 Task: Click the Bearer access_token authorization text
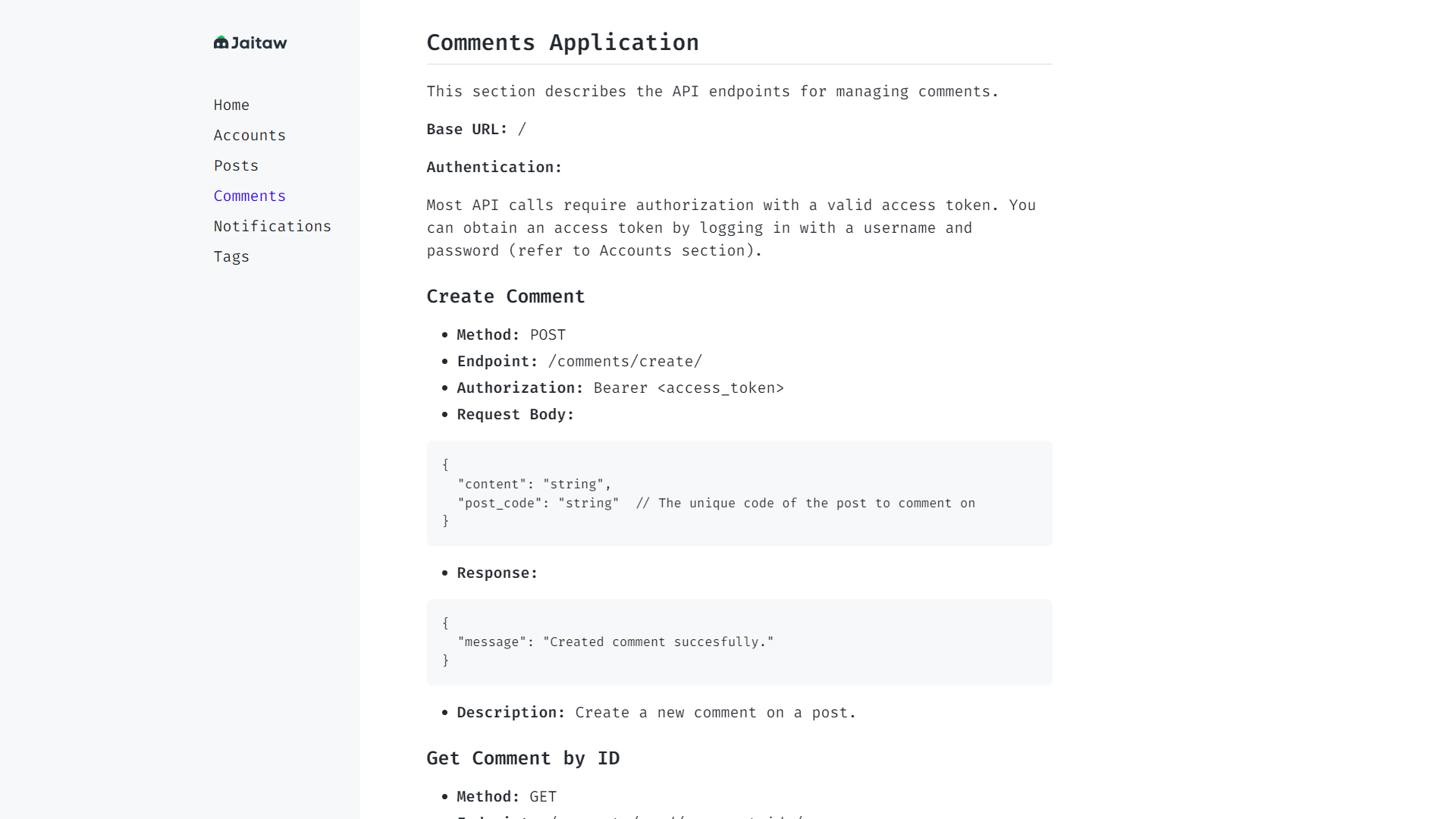click(x=688, y=388)
